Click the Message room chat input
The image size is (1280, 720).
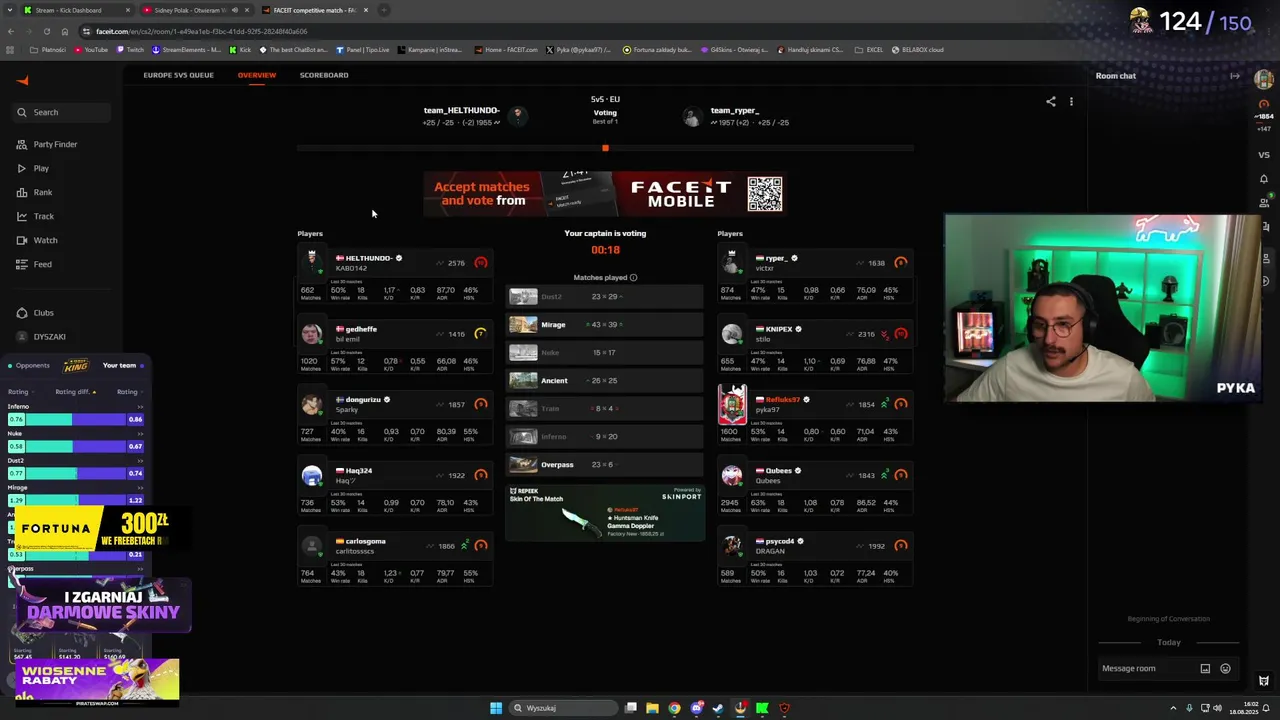click(1147, 668)
